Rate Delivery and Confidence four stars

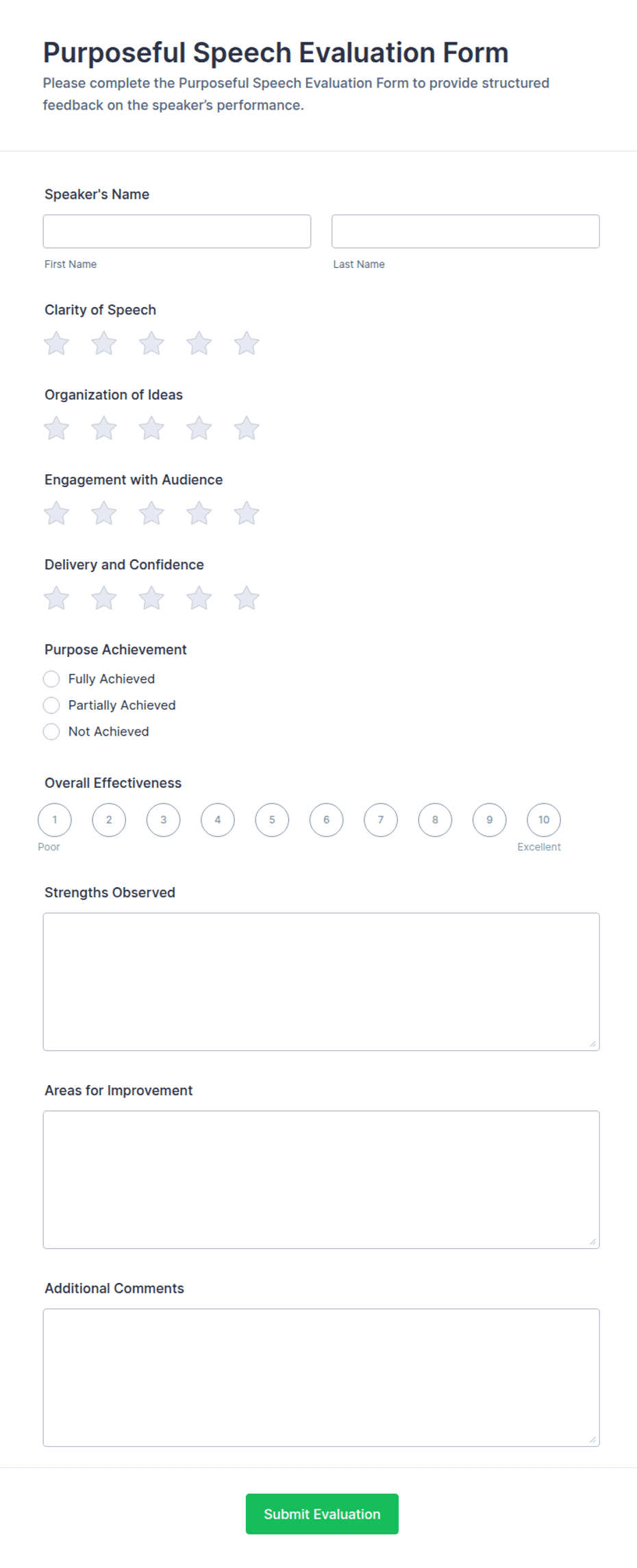pos(199,598)
